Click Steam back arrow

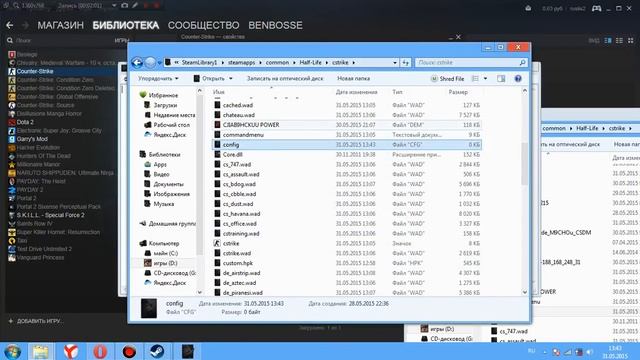tap(10, 25)
